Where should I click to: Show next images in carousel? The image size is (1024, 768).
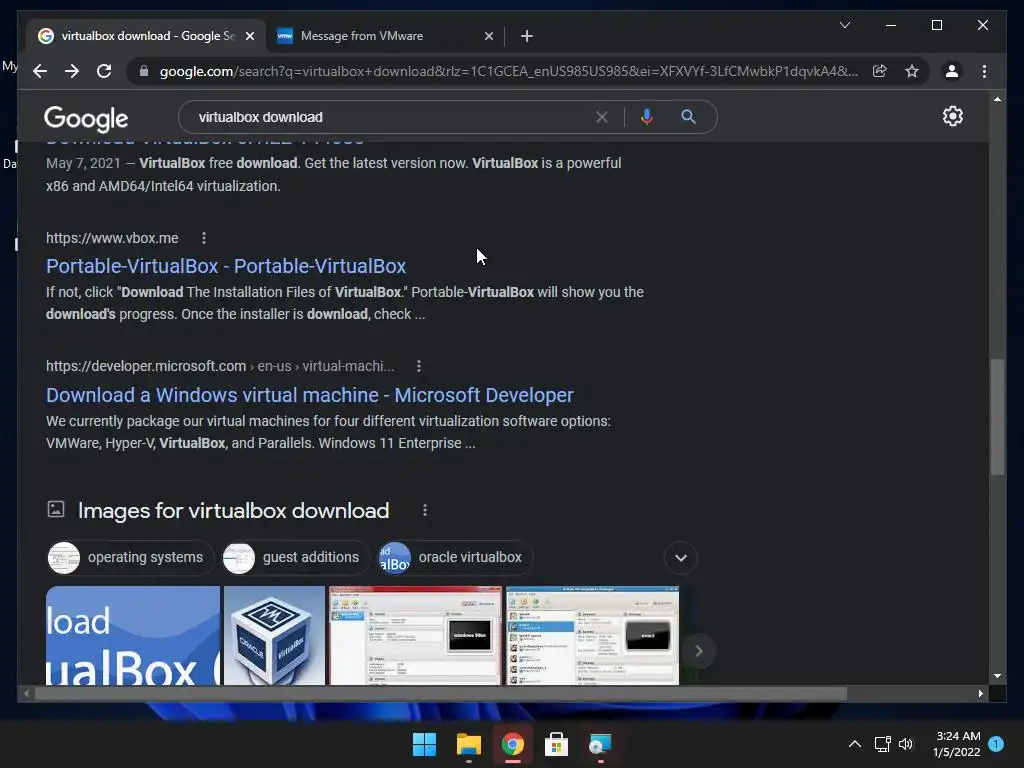coord(698,650)
